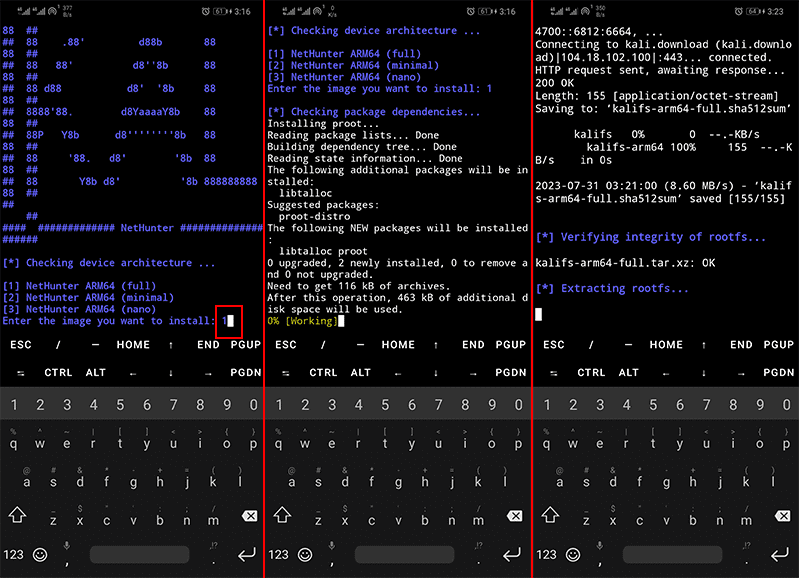The width and height of the screenshot is (800, 578).
Task: Tap right-arrow extra key on 'Extracting rootfs' phone
Action: (741, 373)
